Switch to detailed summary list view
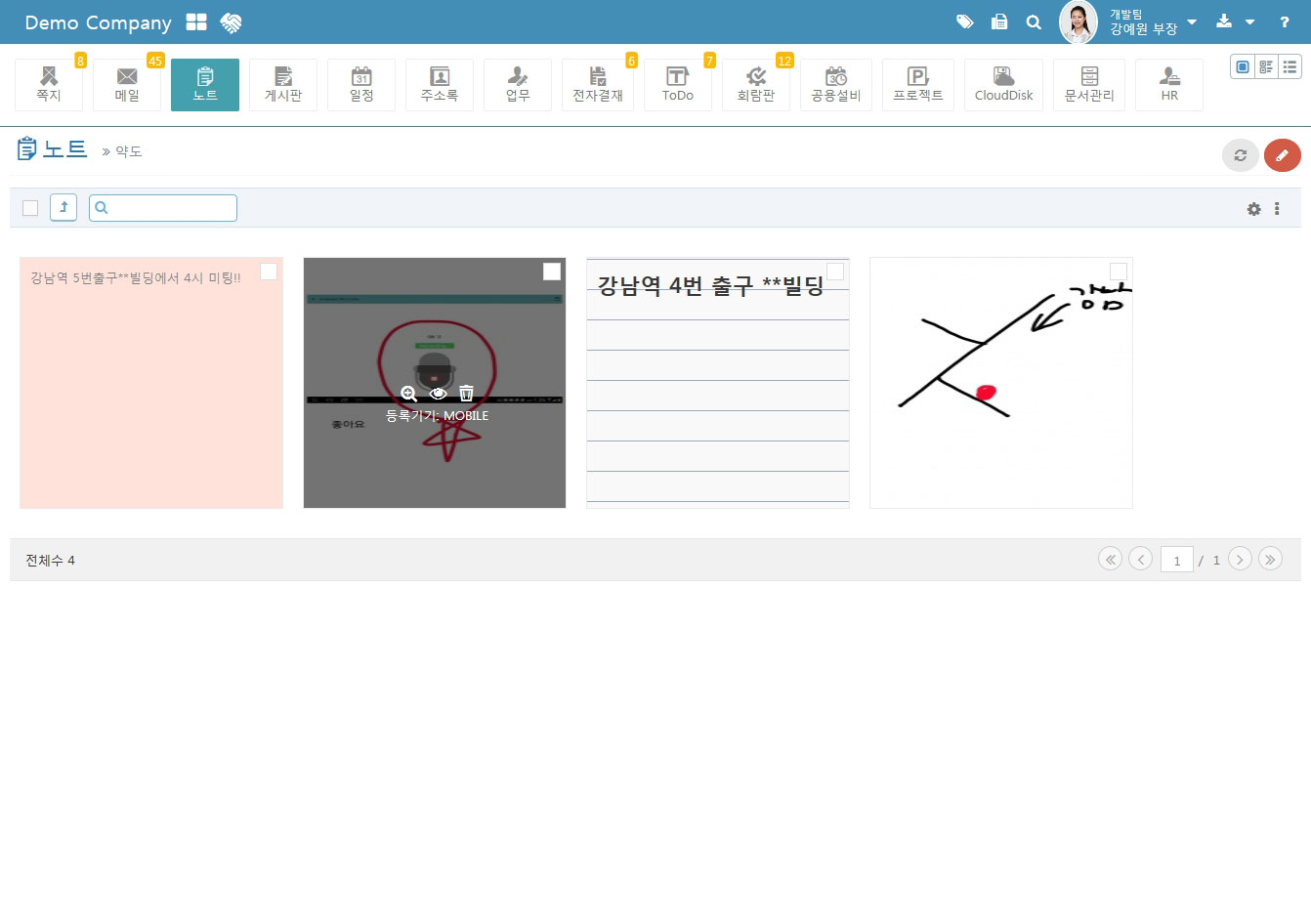 click(1266, 66)
